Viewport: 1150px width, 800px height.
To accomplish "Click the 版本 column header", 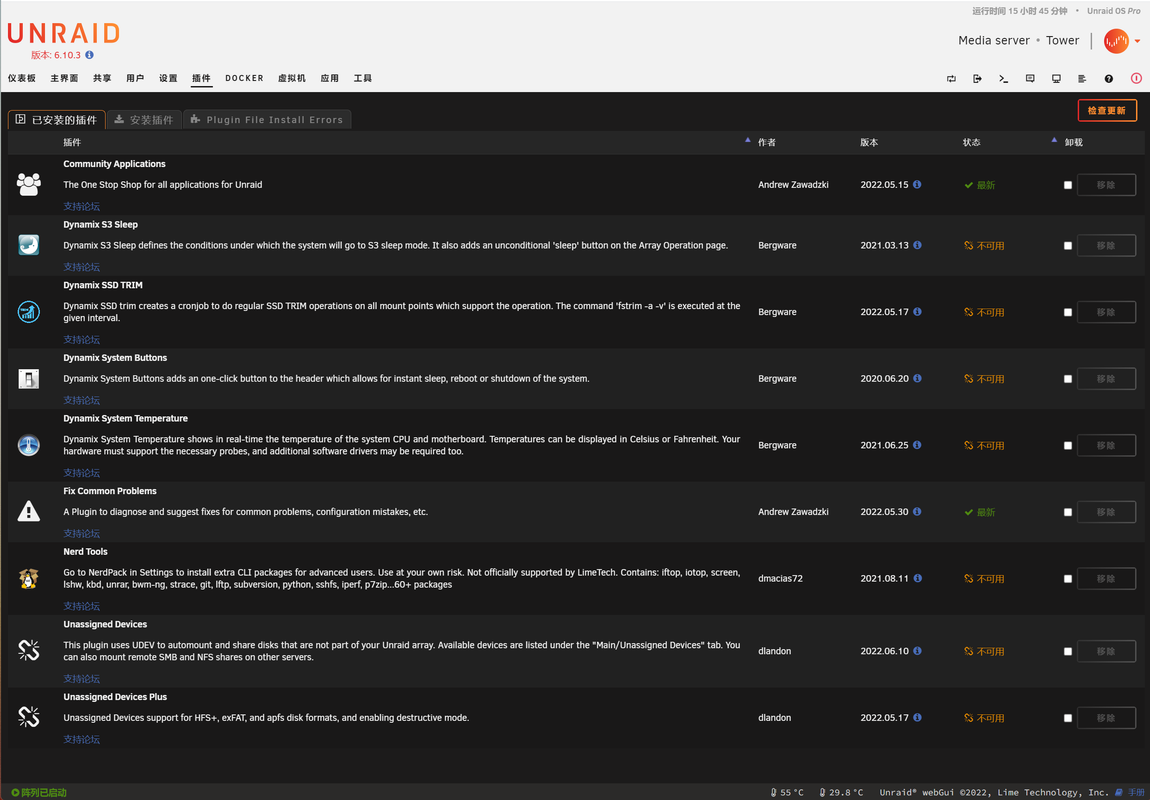I will (869, 142).
